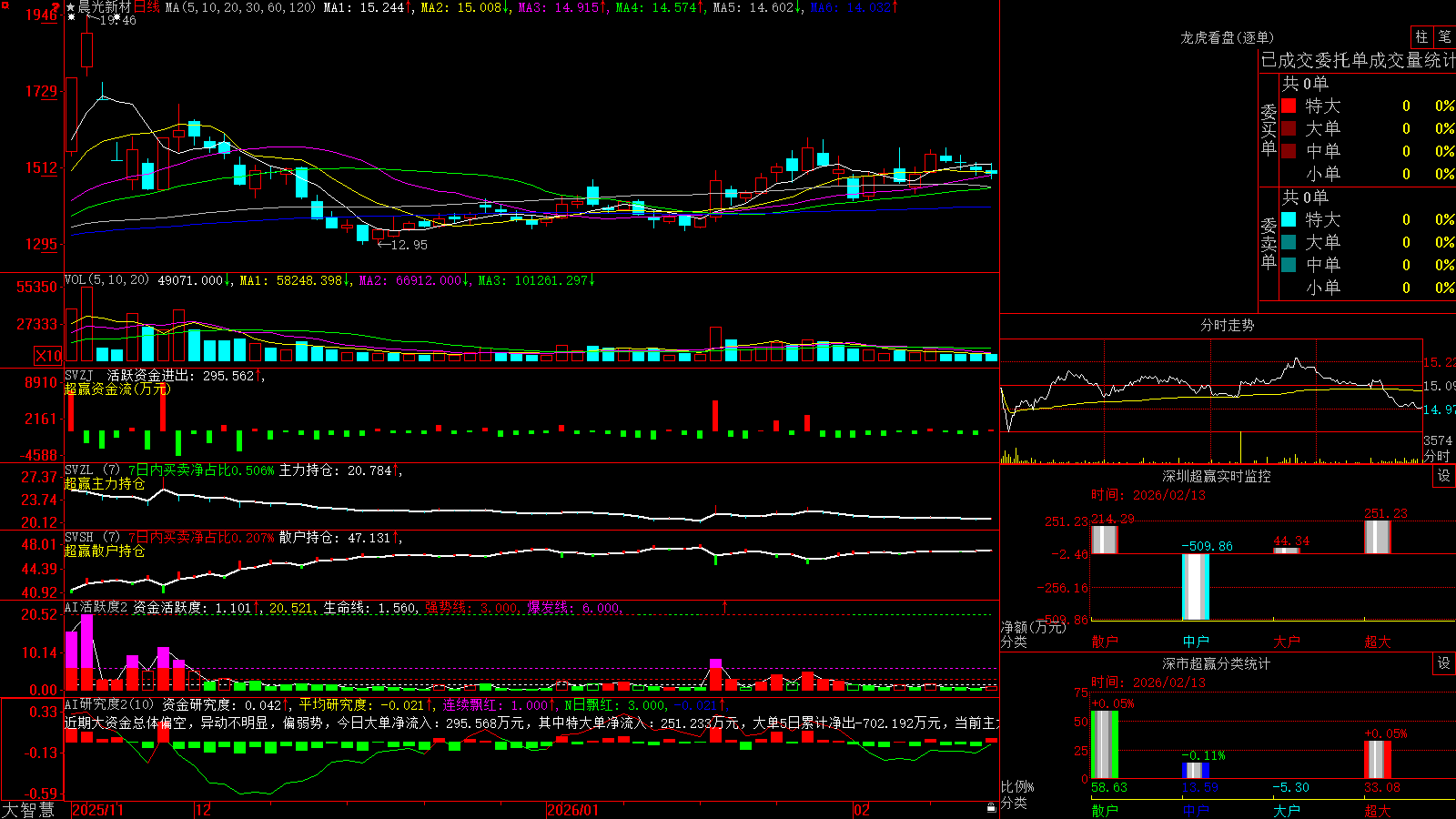Click the dark red 大单 buy-order swatch
The image size is (1456, 819).
pos(1289,128)
